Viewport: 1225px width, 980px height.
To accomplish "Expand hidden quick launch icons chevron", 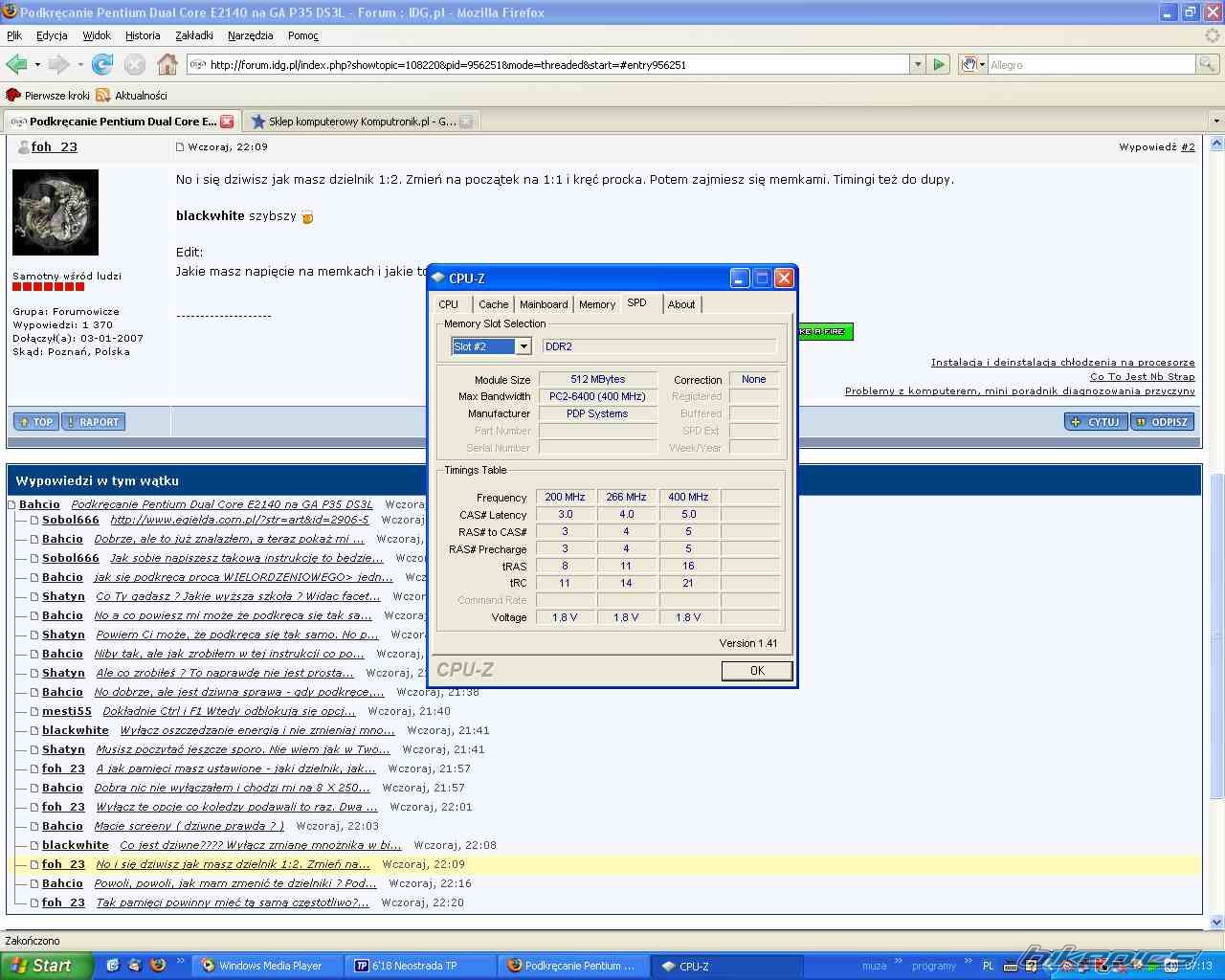I will [x=181, y=960].
